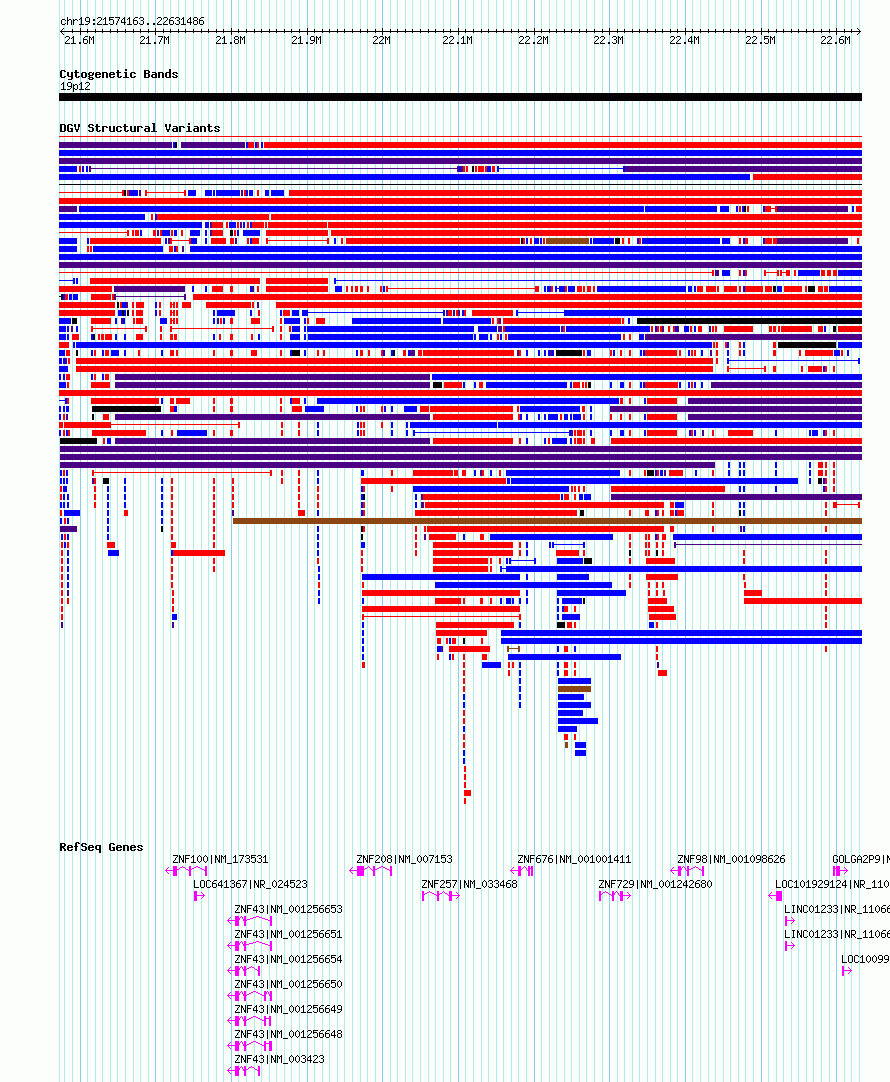Click the gene glyph under ZNF43|NM_001256654
This screenshot has width=890, height=1082.
click(x=244, y=971)
